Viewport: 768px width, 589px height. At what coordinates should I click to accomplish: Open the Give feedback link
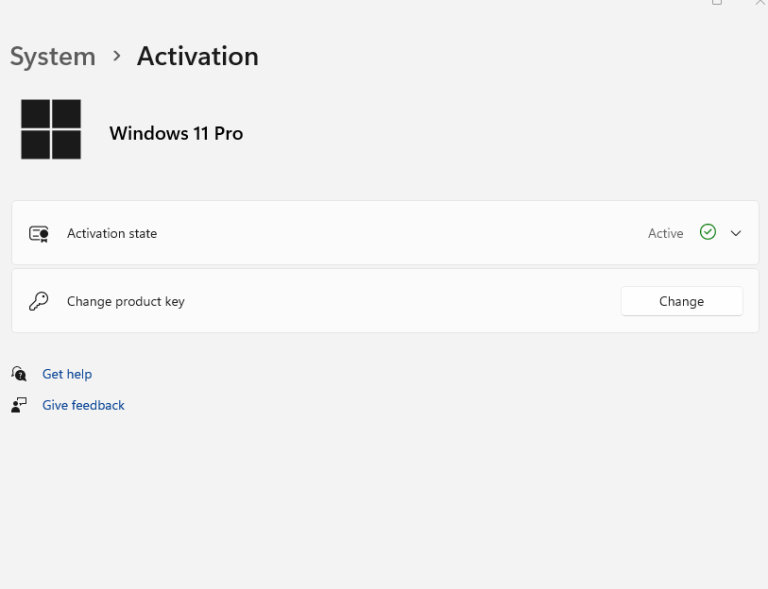[x=83, y=405]
